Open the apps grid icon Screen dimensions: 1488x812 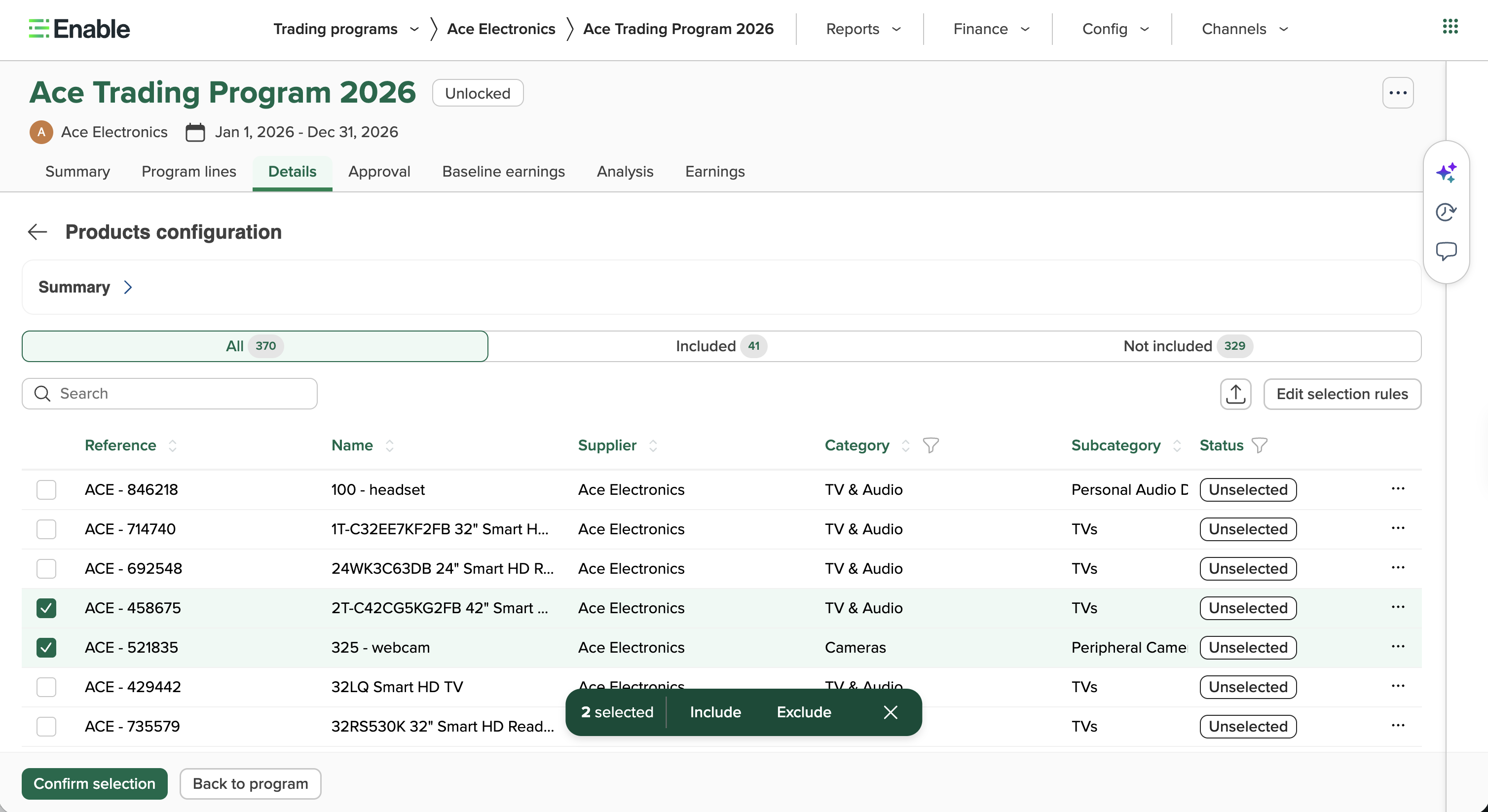click(x=1450, y=27)
